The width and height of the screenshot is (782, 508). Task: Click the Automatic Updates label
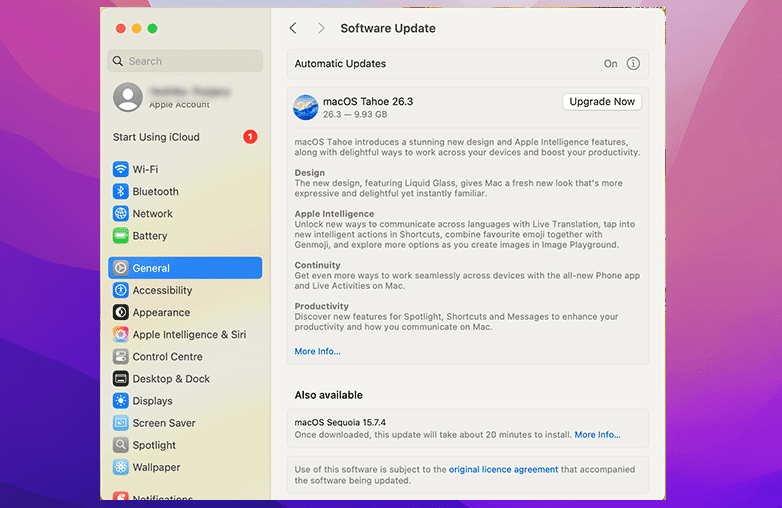(x=340, y=64)
